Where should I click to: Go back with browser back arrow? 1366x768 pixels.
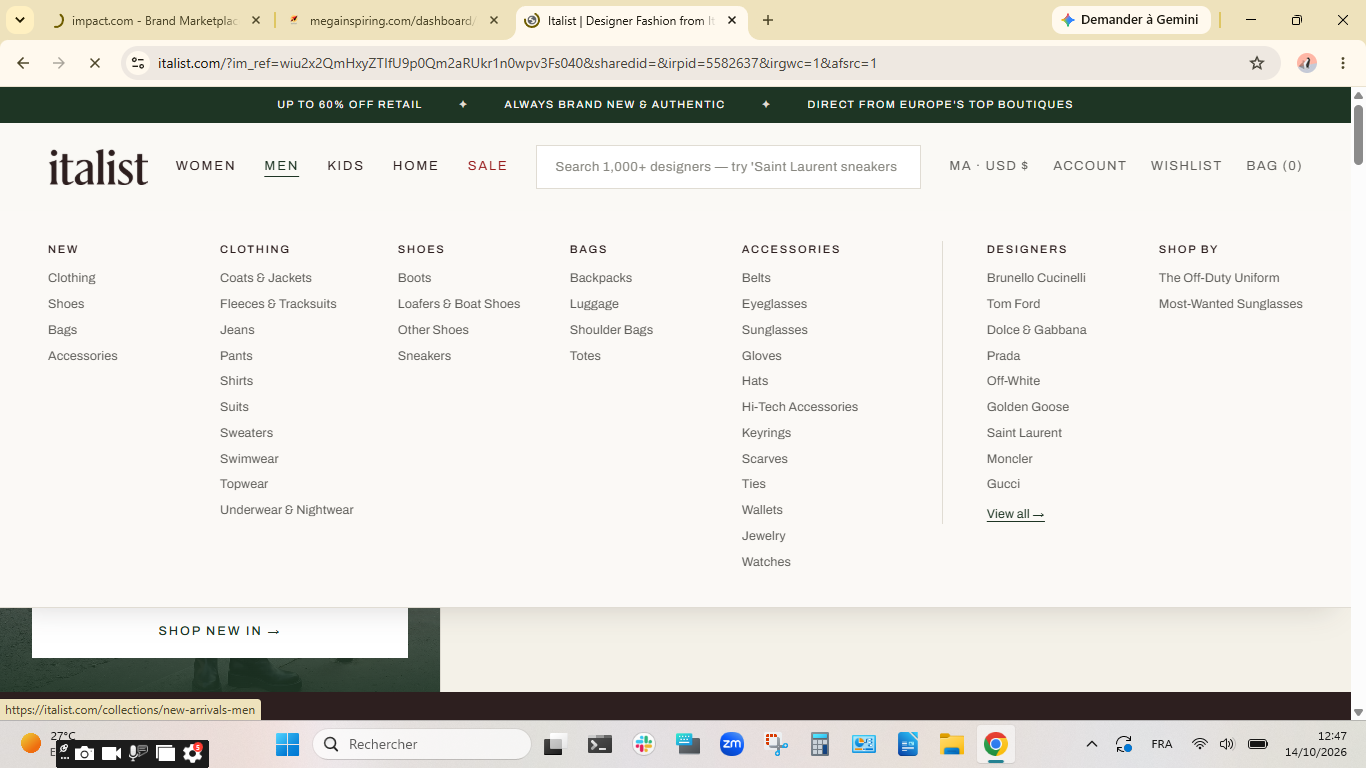[23, 63]
